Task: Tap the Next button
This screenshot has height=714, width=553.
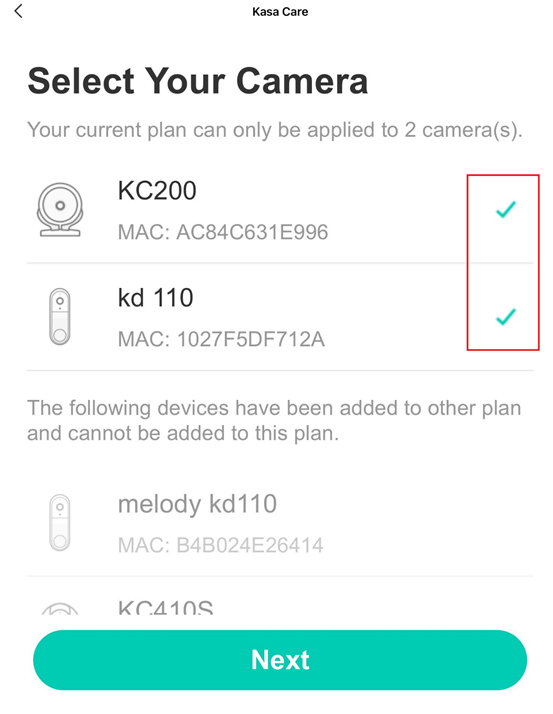Action: click(280, 660)
